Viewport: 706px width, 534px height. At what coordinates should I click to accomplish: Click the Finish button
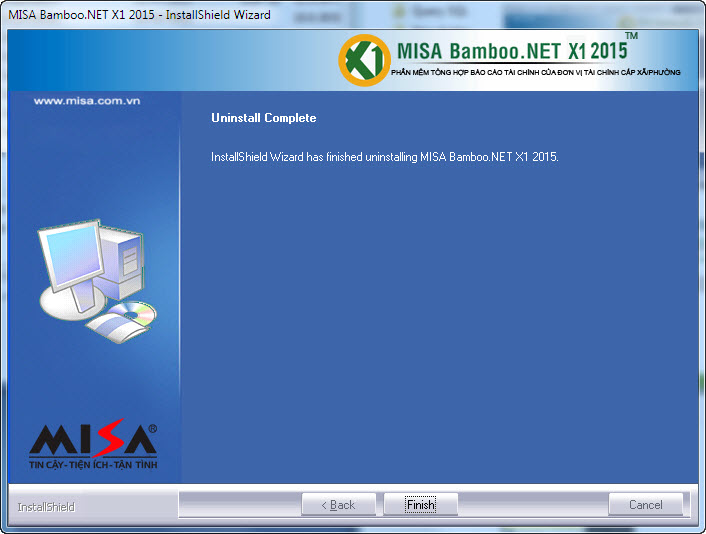[421, 504]
